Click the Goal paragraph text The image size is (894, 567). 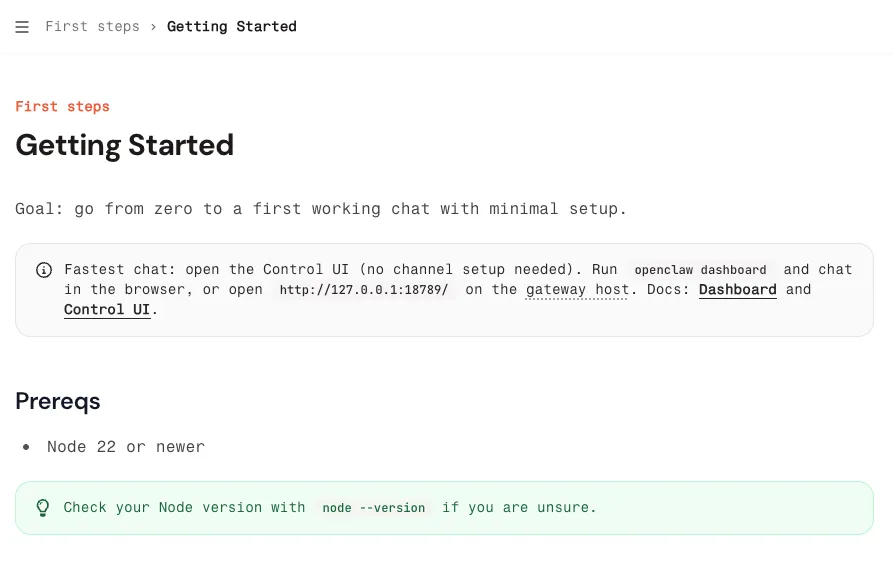(x=321, y=209)
